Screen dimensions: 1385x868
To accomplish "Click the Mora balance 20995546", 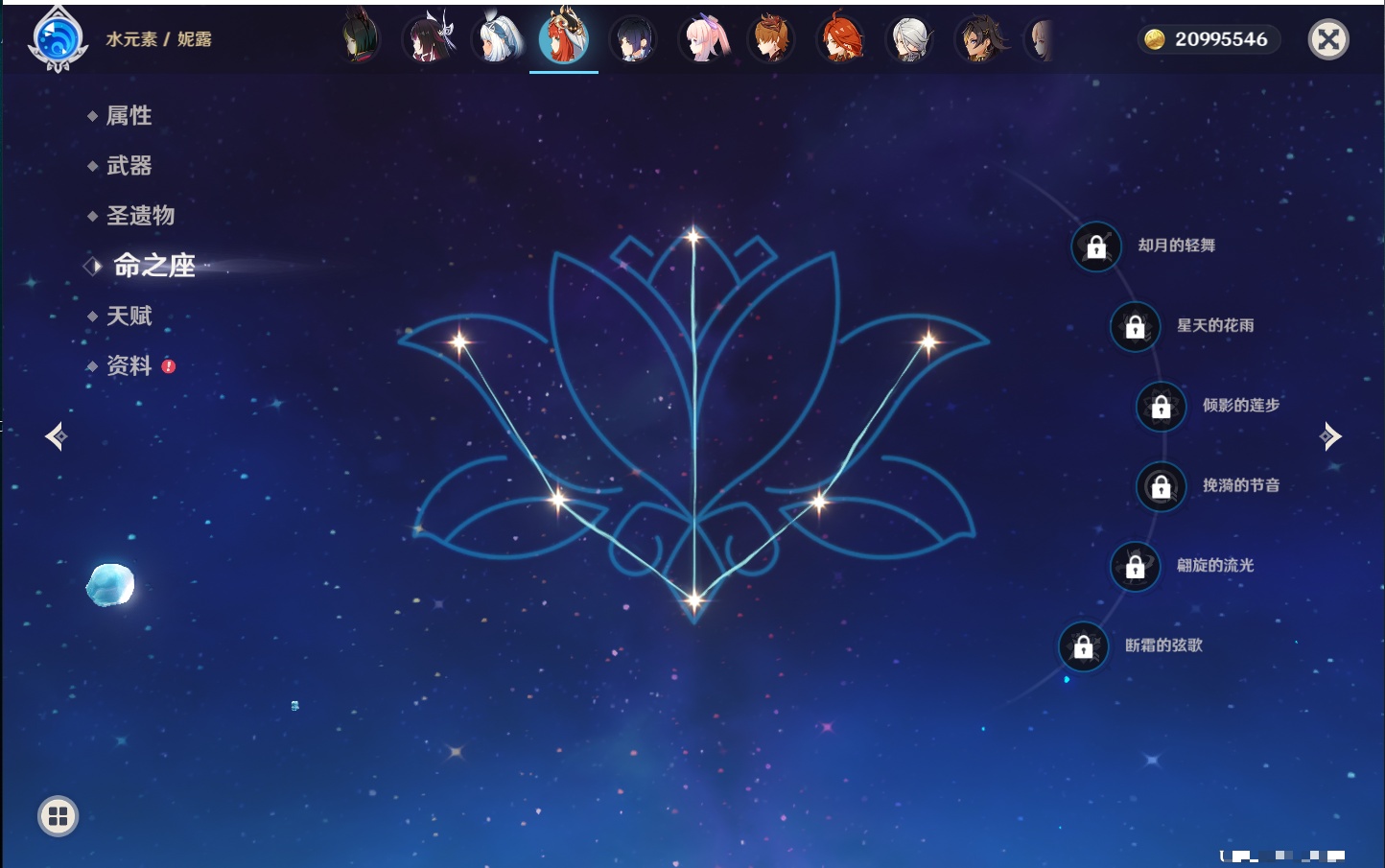I will [1221, 39].
